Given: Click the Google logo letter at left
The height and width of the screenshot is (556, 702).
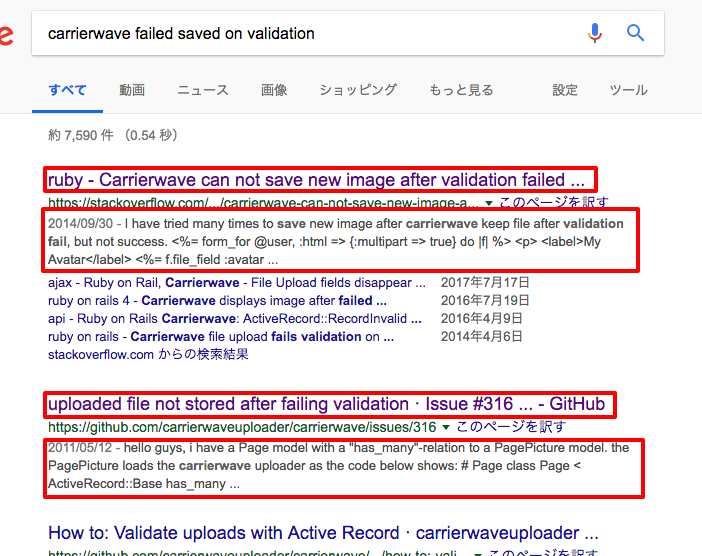Looking at the screenshot, I should click(6, 35).
